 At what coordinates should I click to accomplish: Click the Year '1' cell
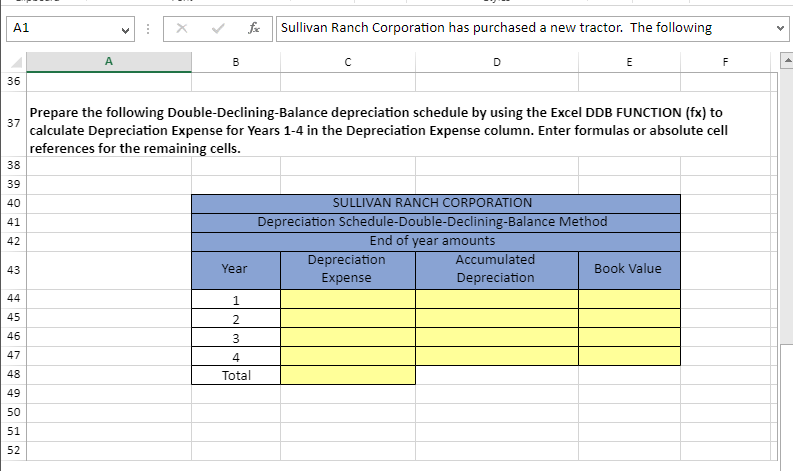click(236, 299)
